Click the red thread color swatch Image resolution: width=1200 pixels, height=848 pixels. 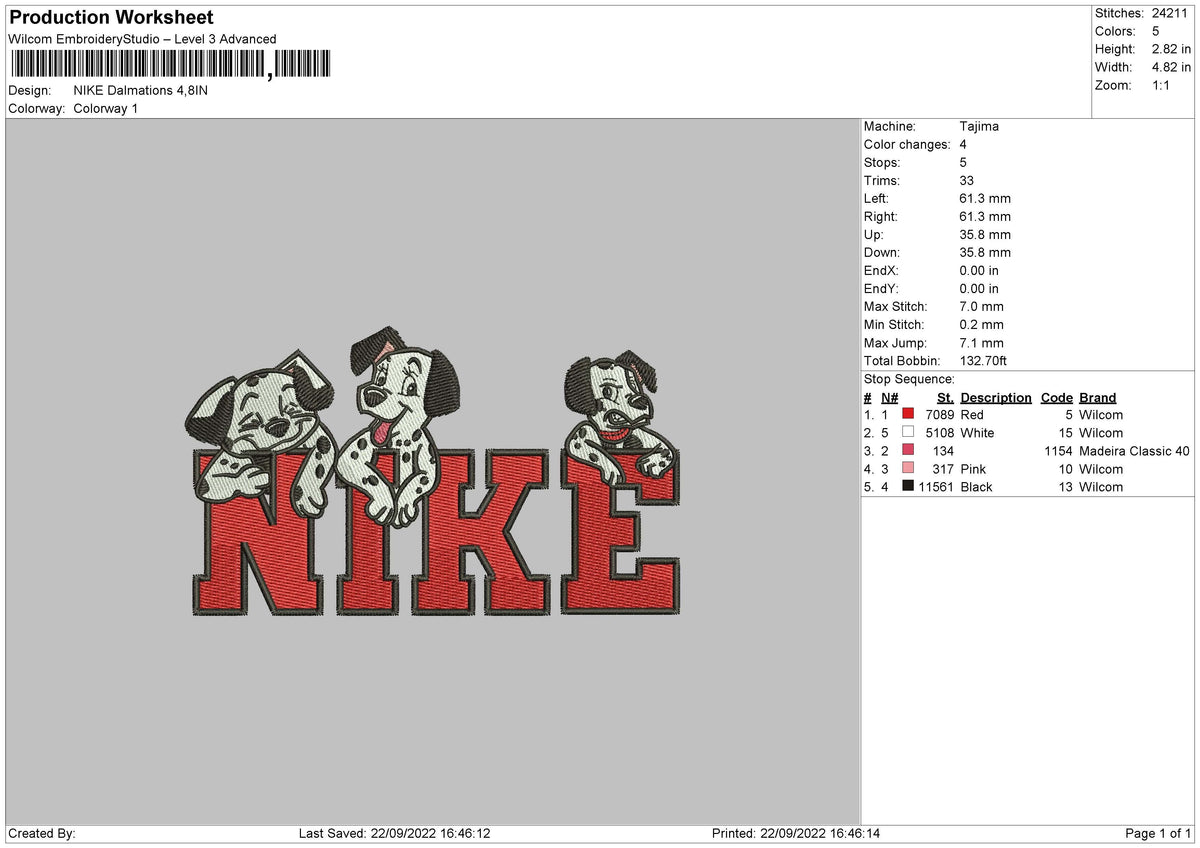tap(908, 414)
